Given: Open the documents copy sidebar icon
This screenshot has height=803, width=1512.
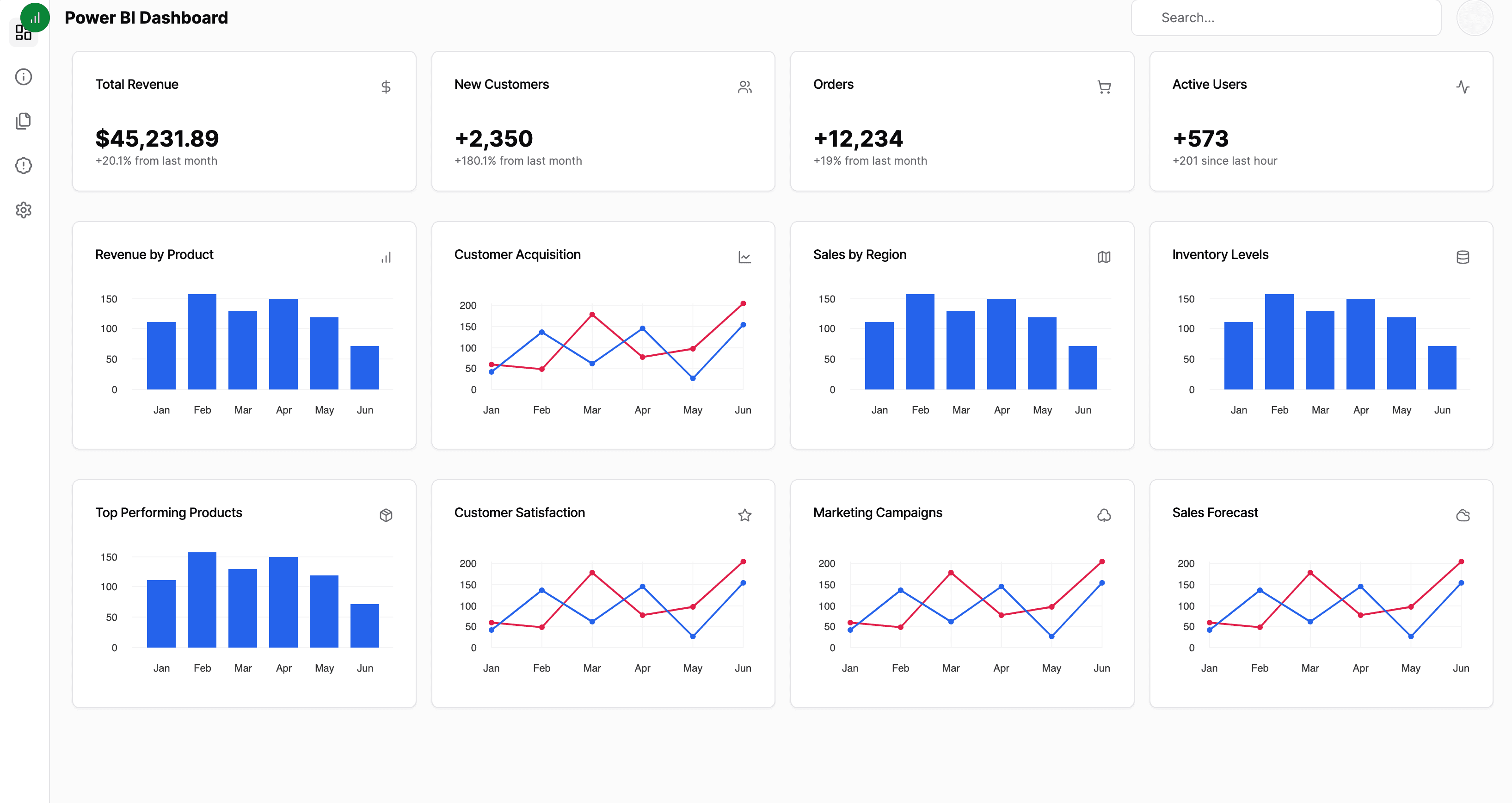Looking at the screenshot, I should point(24,121).
